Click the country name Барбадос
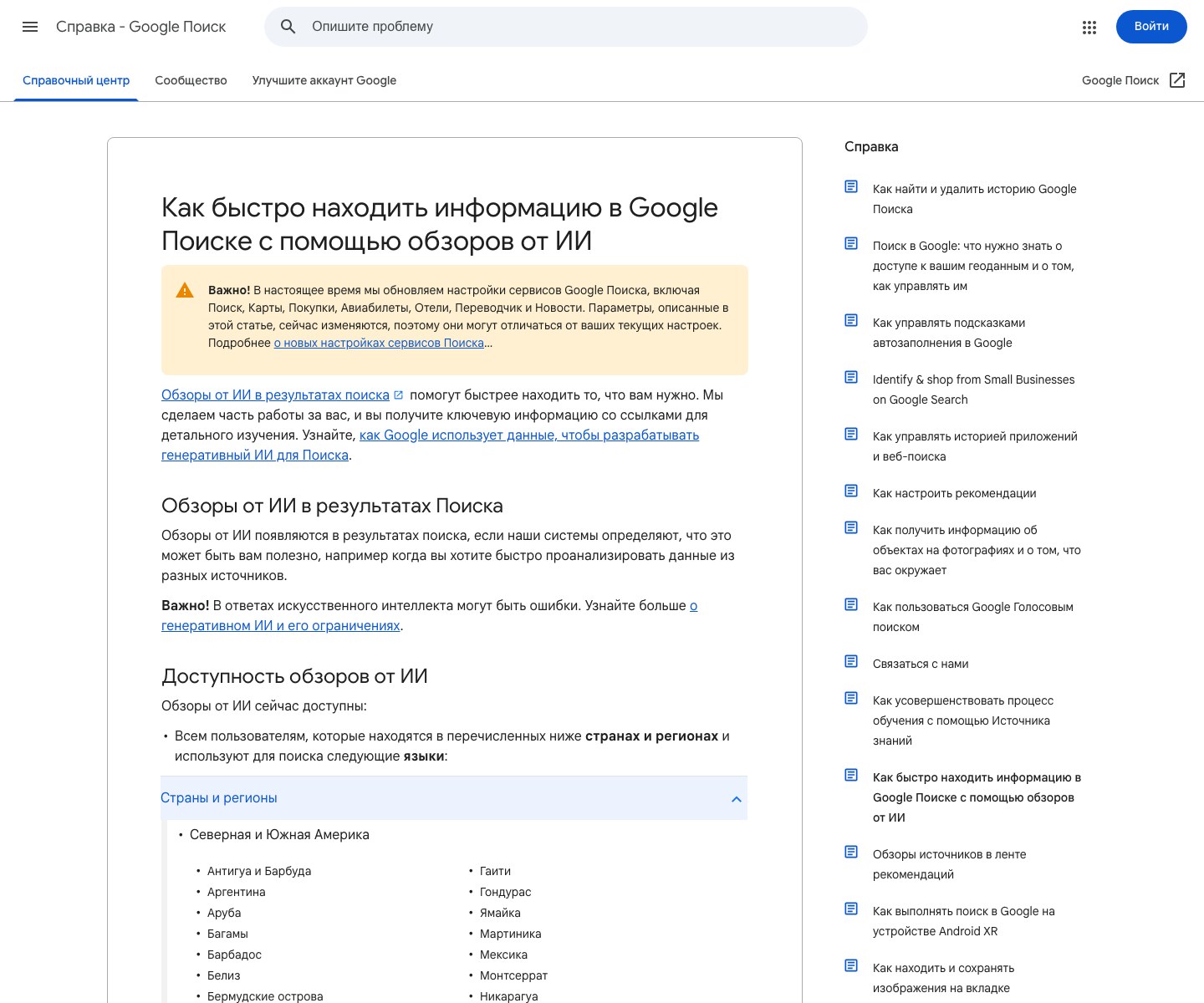 [234, 955]
